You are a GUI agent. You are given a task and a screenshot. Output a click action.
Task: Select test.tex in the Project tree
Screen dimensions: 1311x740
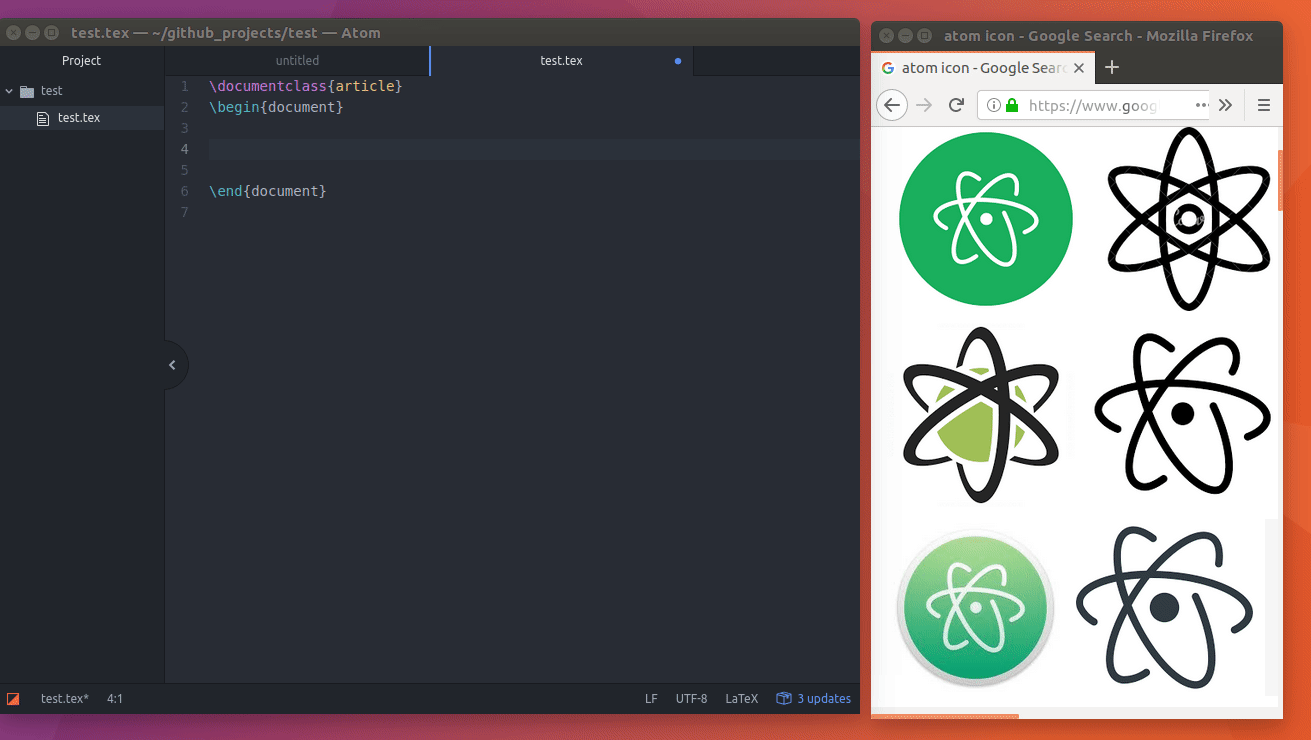[82, 118]
